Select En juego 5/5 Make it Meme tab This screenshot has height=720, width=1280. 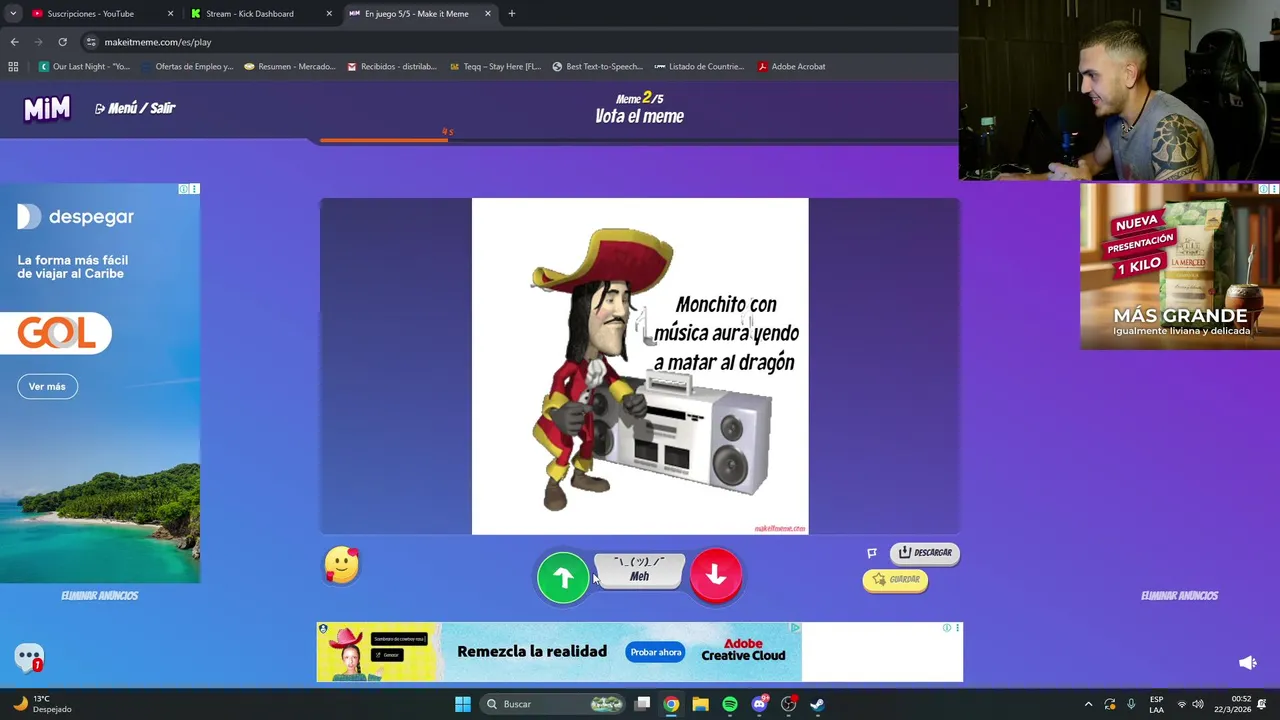pos(416,14)
